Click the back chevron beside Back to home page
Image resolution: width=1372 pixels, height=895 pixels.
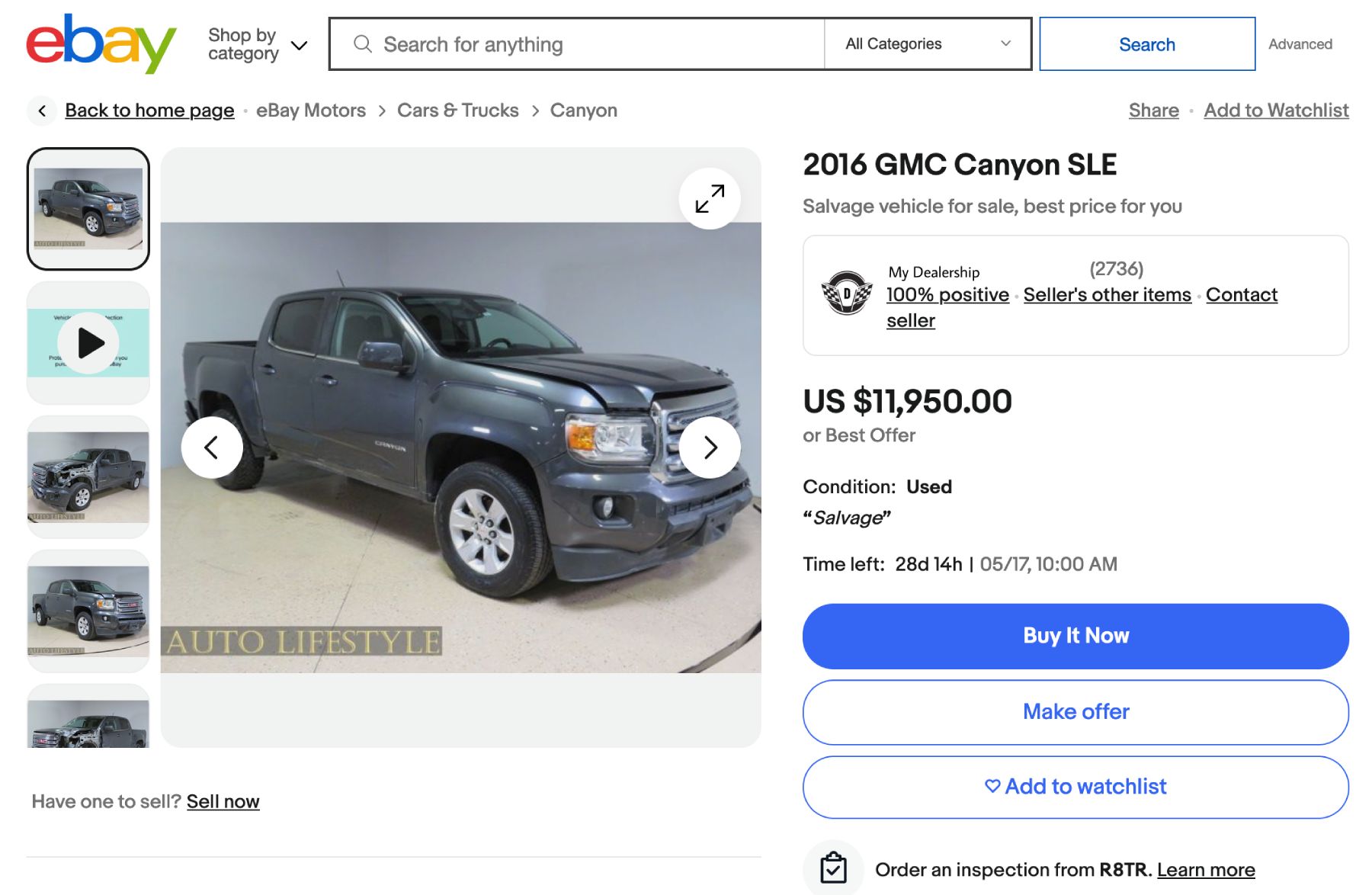tap(42, 111)
